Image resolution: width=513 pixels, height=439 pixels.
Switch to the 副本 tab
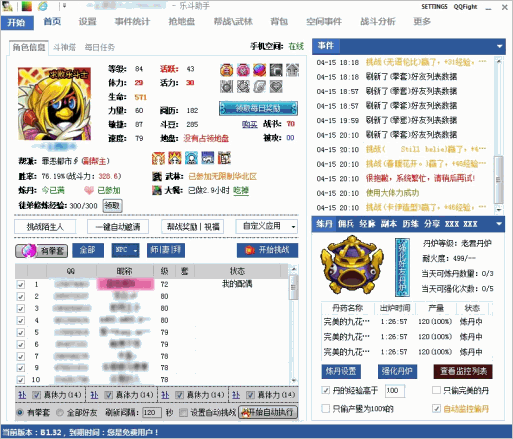click(x=389, y=224)
